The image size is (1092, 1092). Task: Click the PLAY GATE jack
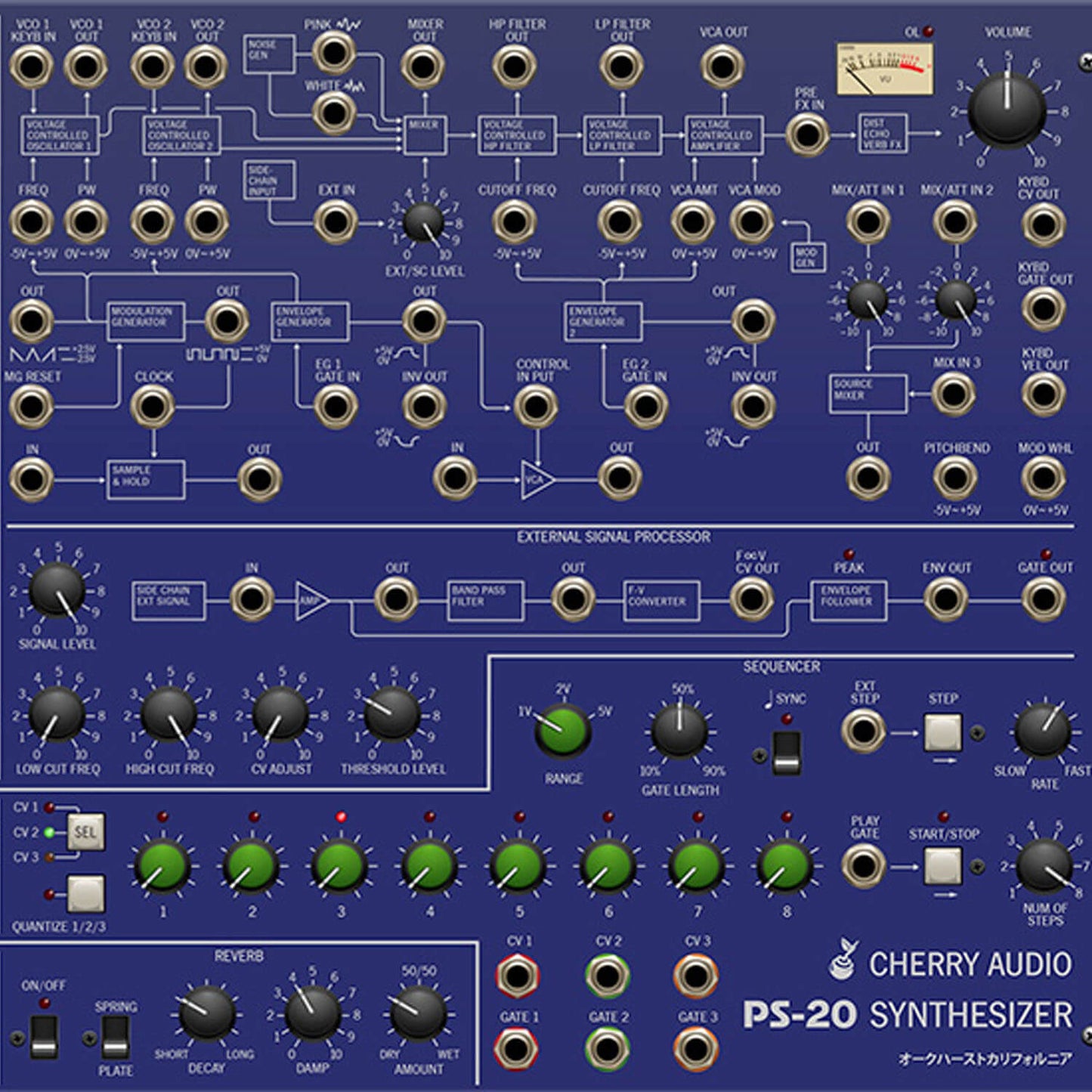(864, 866)
